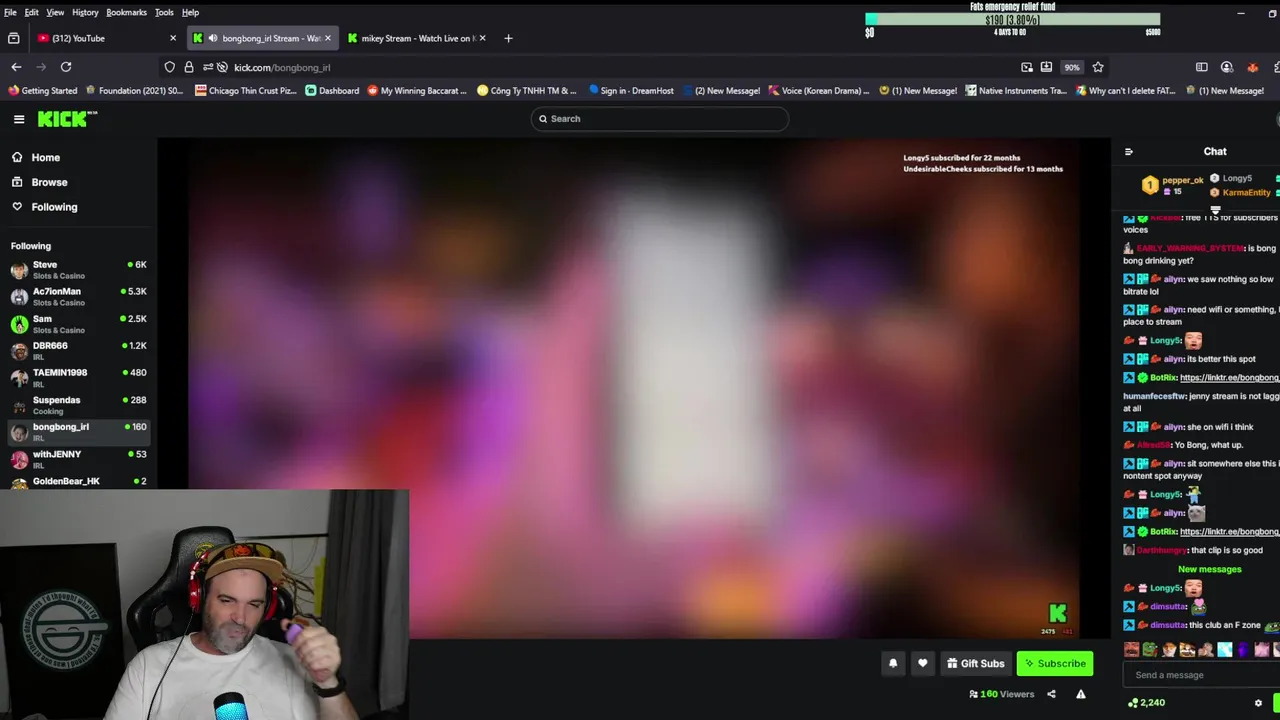Open Firefox tracking protection shield icon
Screen dimensions: 1280x720
[x=170, y=67]
